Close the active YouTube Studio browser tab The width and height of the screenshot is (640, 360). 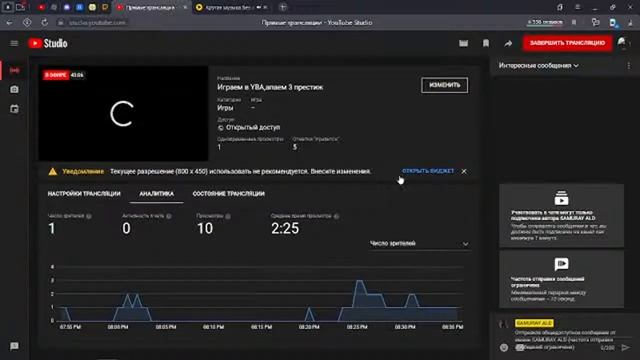[x=185, y=7]
